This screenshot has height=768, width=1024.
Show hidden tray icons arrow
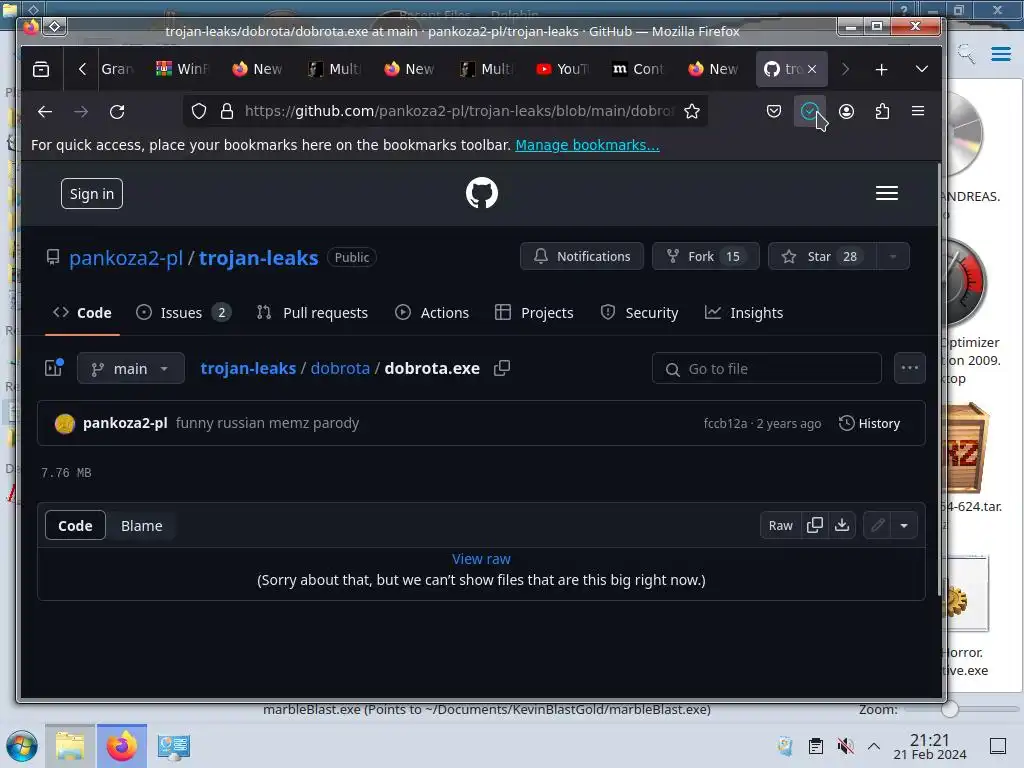(x=874, y=746)
